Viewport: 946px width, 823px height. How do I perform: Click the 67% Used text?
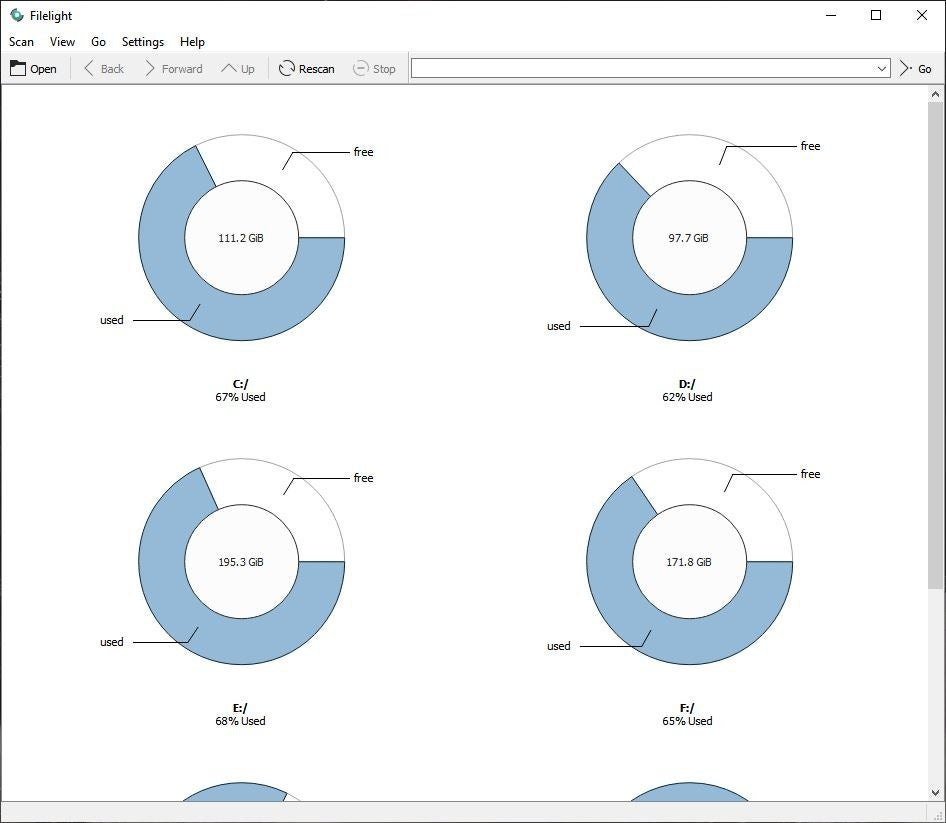click(240, 397)
